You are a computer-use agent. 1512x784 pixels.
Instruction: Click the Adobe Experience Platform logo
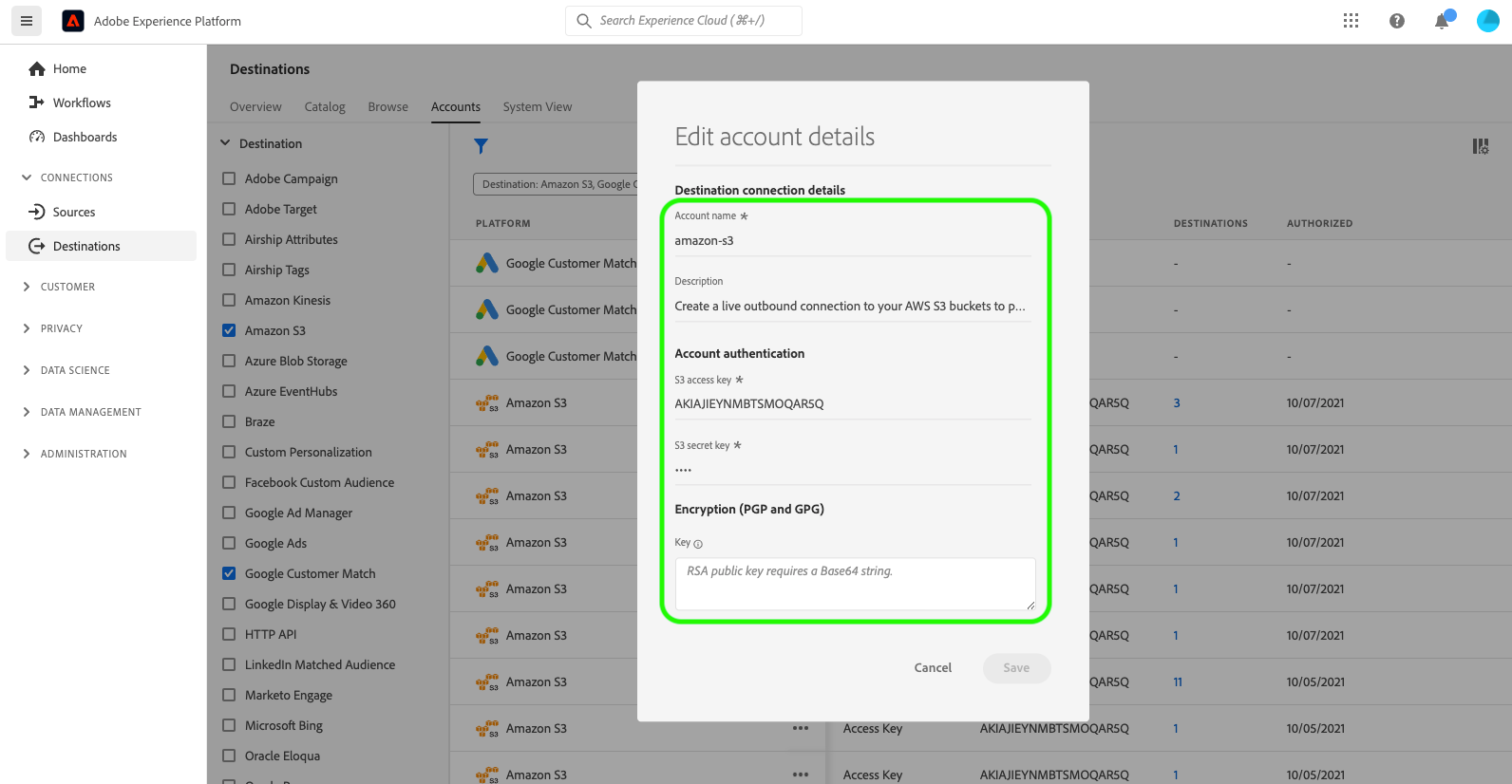(73, 21)
